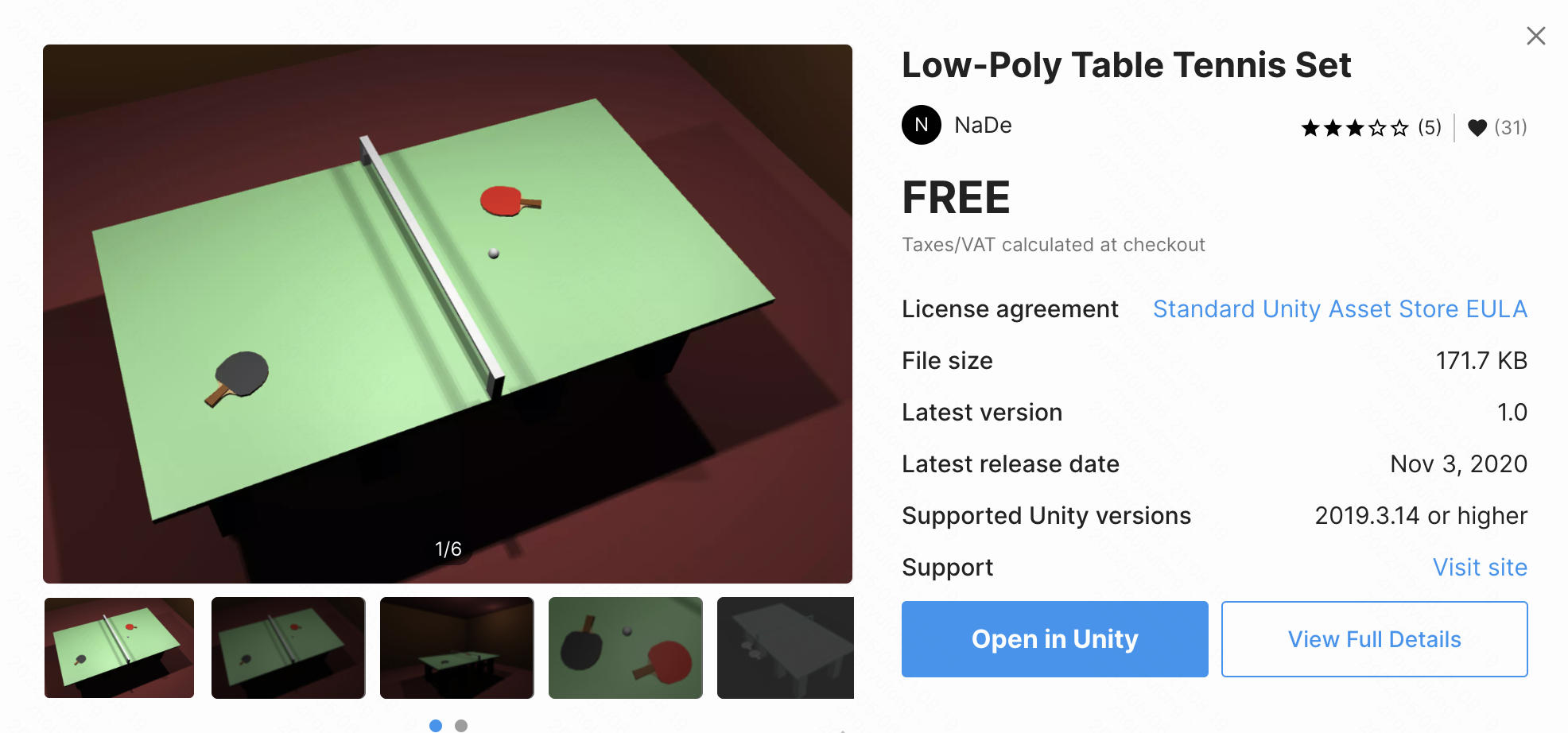Click the favorites count (31)
The width and height of the screenshot is (1568, 733).
1511,128
